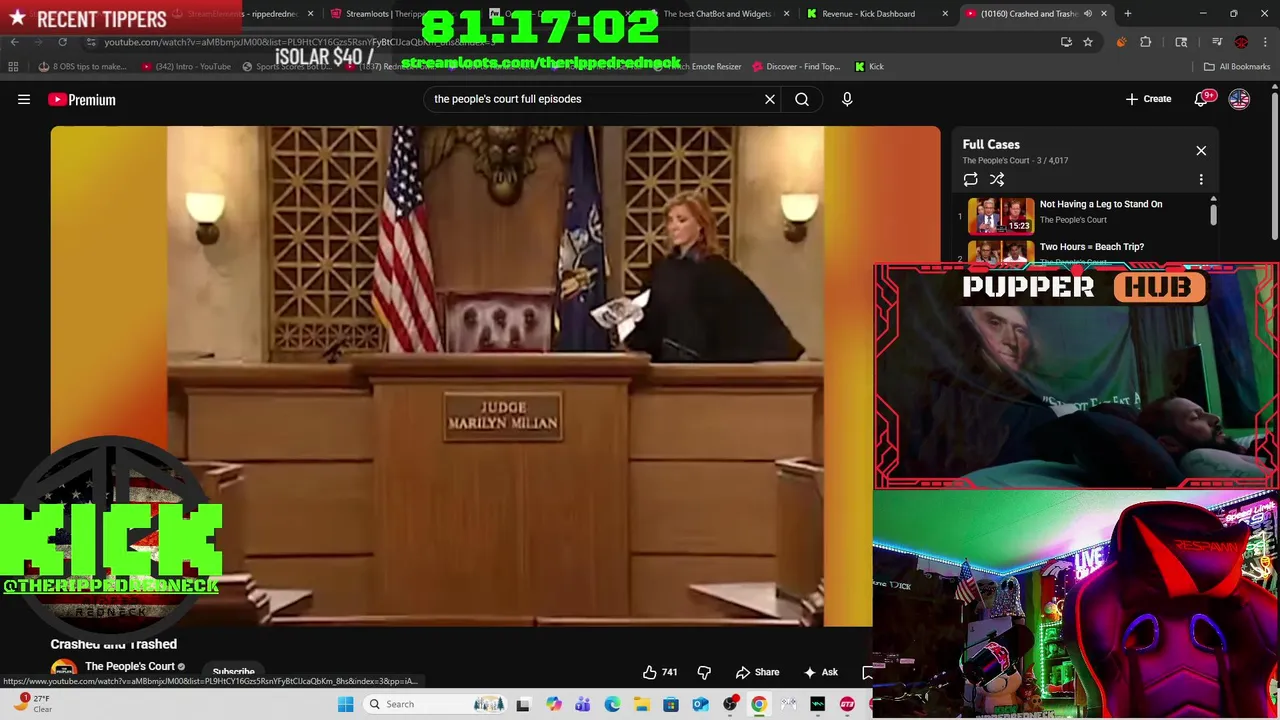The width and height of the screenshot is (1280, 720).
Task: Dislike the video
Action: pos(704,672)
